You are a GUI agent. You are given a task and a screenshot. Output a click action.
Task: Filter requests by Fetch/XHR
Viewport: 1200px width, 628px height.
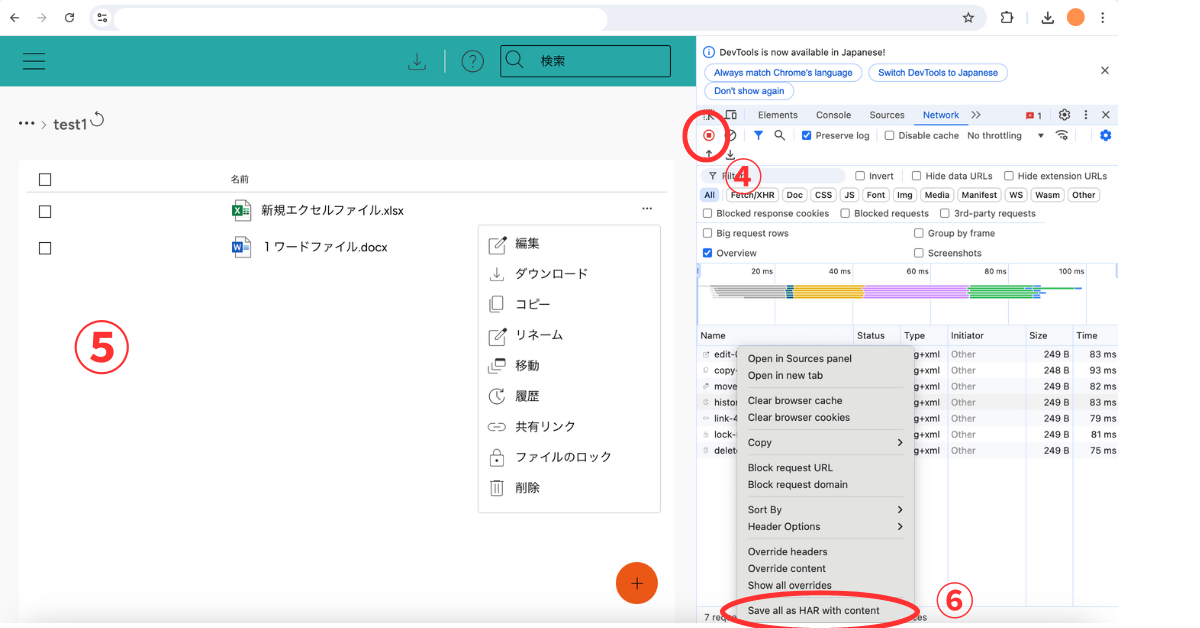pos(751,195)
